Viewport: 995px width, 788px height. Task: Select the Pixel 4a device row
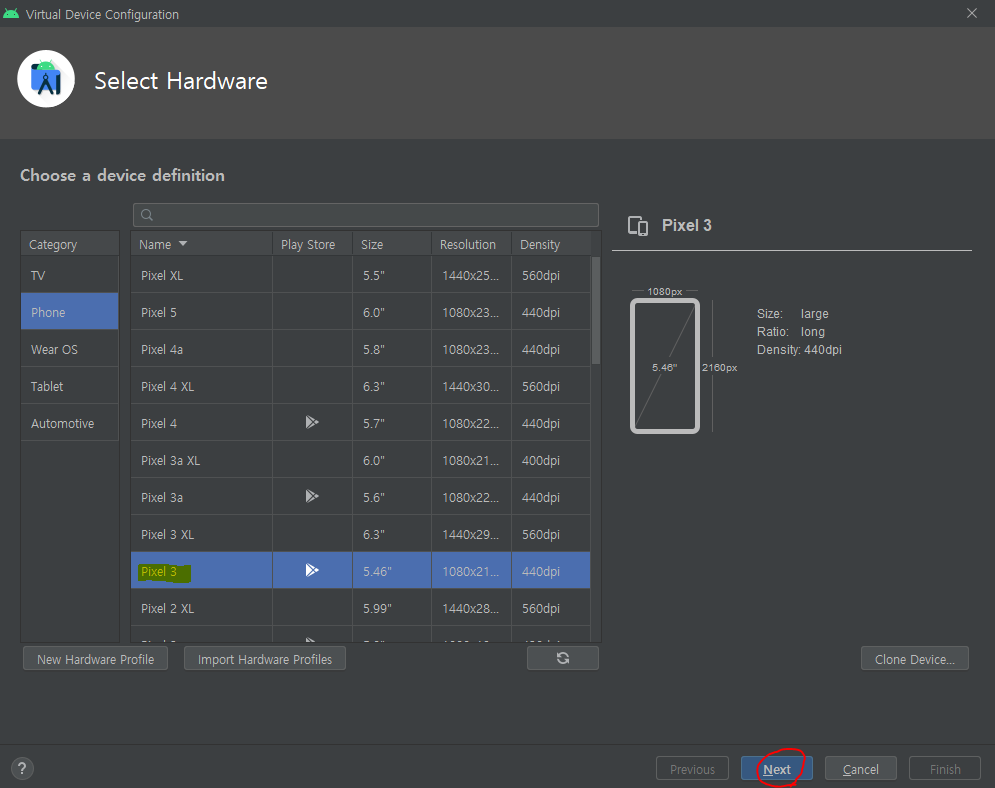[x=360, y=349]
